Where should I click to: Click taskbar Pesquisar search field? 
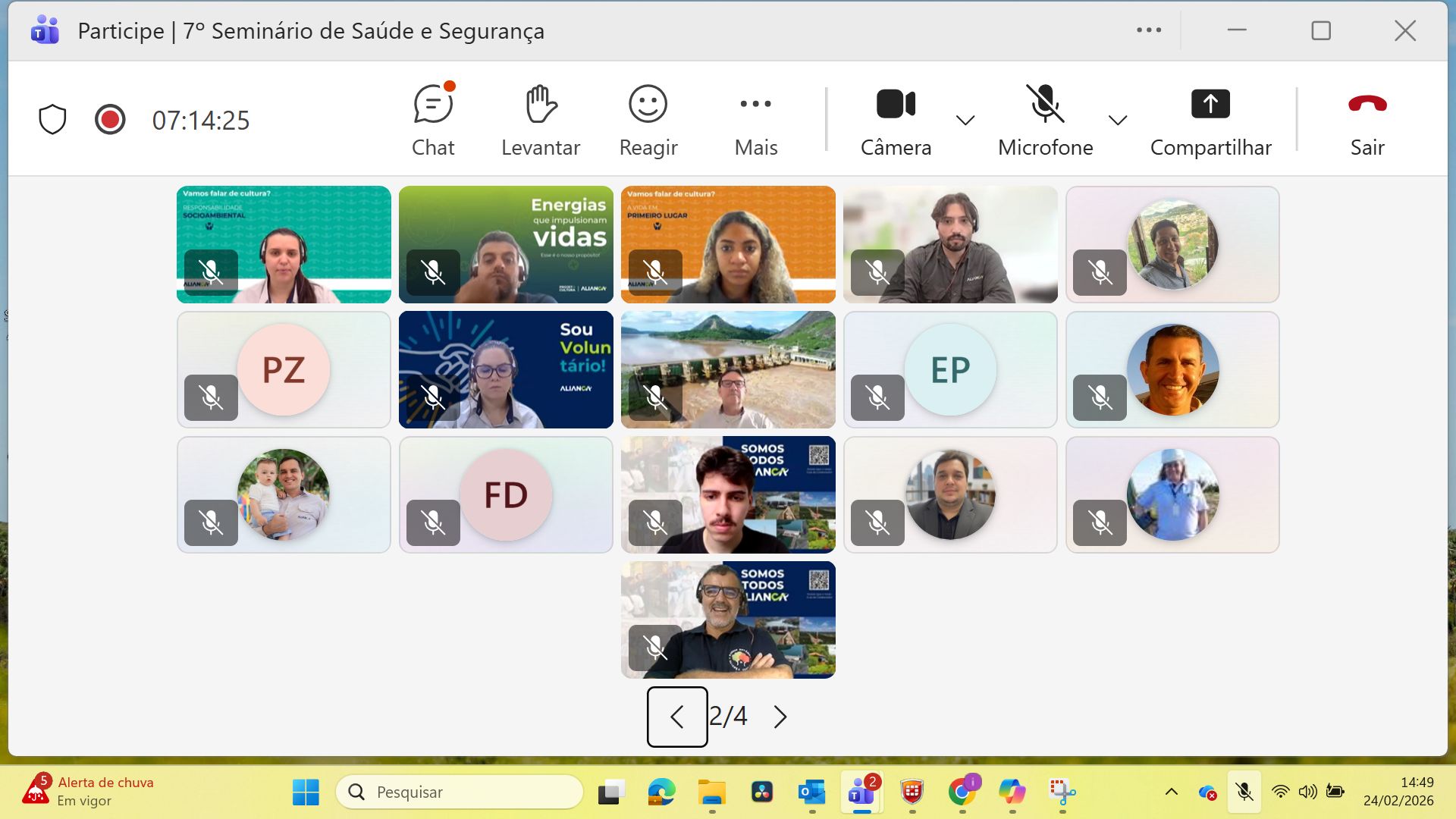[460, 792]
